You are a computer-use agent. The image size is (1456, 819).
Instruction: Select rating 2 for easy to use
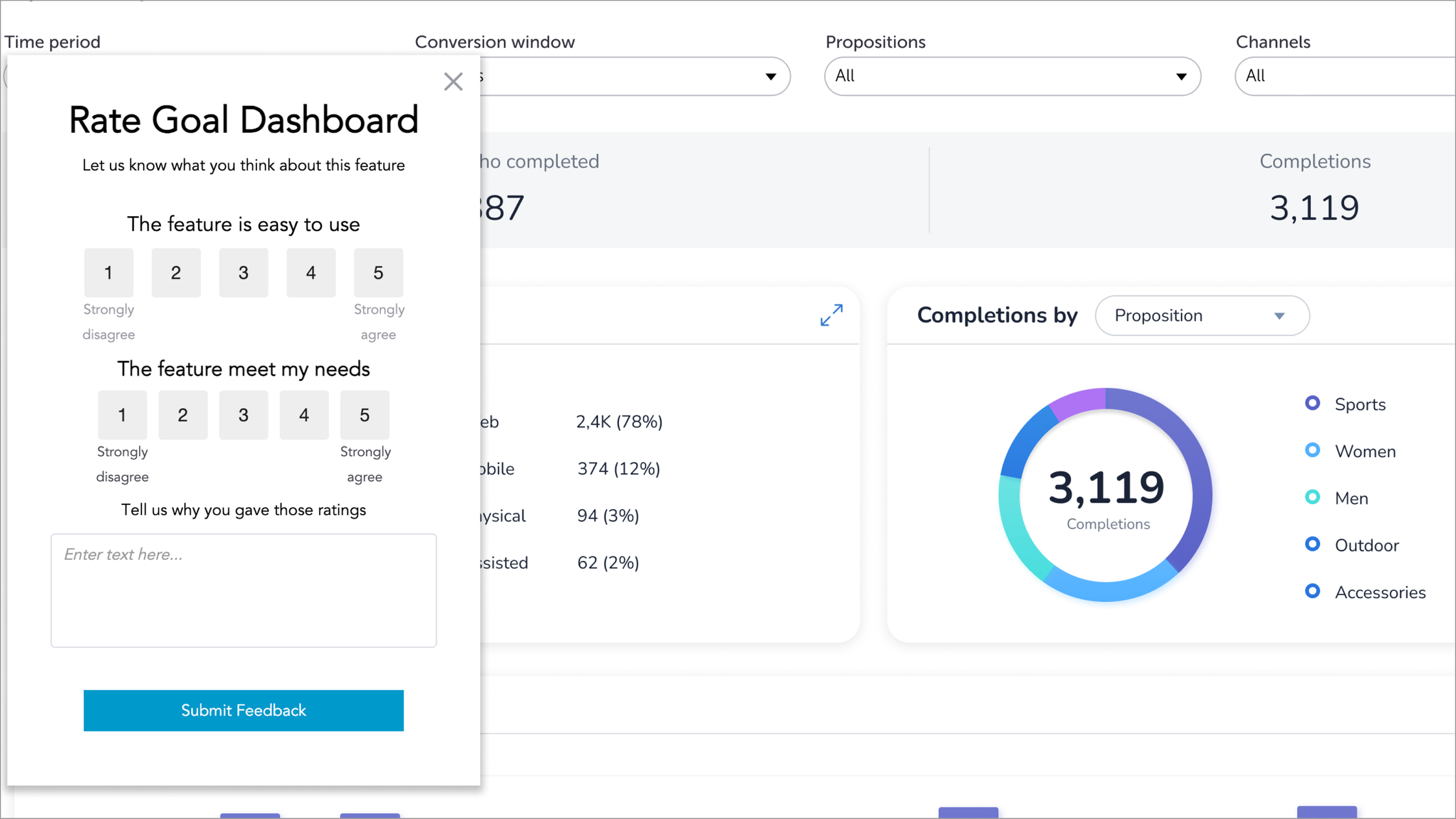click(x=176, y=273)
